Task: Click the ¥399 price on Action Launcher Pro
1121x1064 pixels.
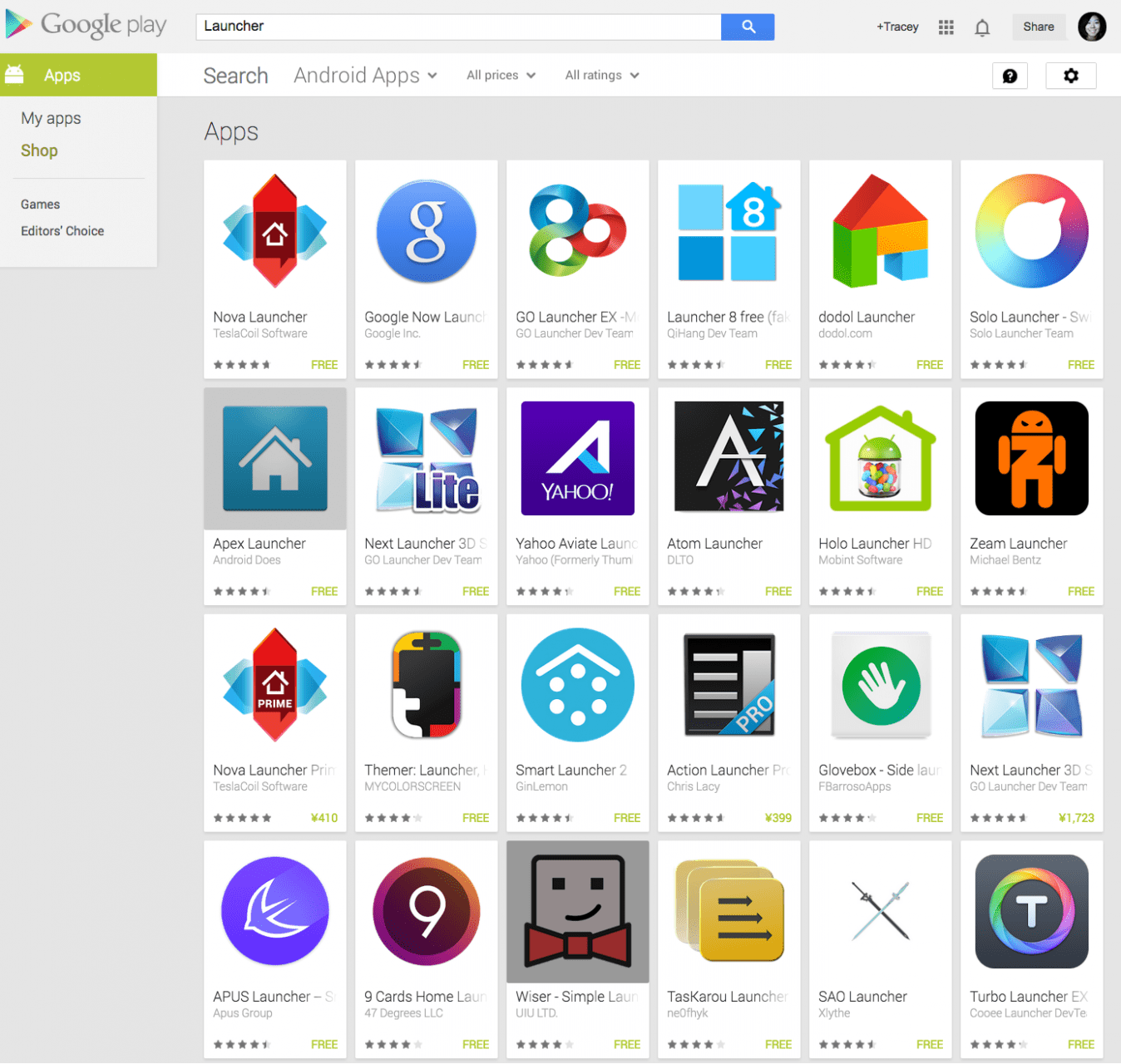Action: click(x=778, y=818)
